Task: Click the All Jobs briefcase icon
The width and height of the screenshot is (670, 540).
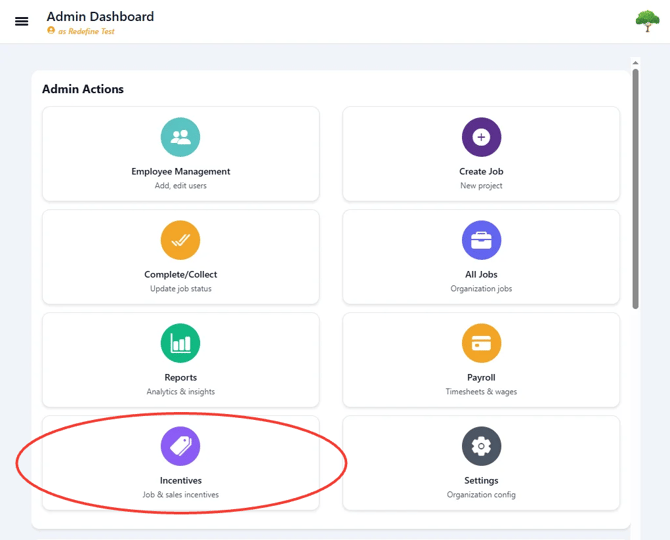Action: [481, 240]
